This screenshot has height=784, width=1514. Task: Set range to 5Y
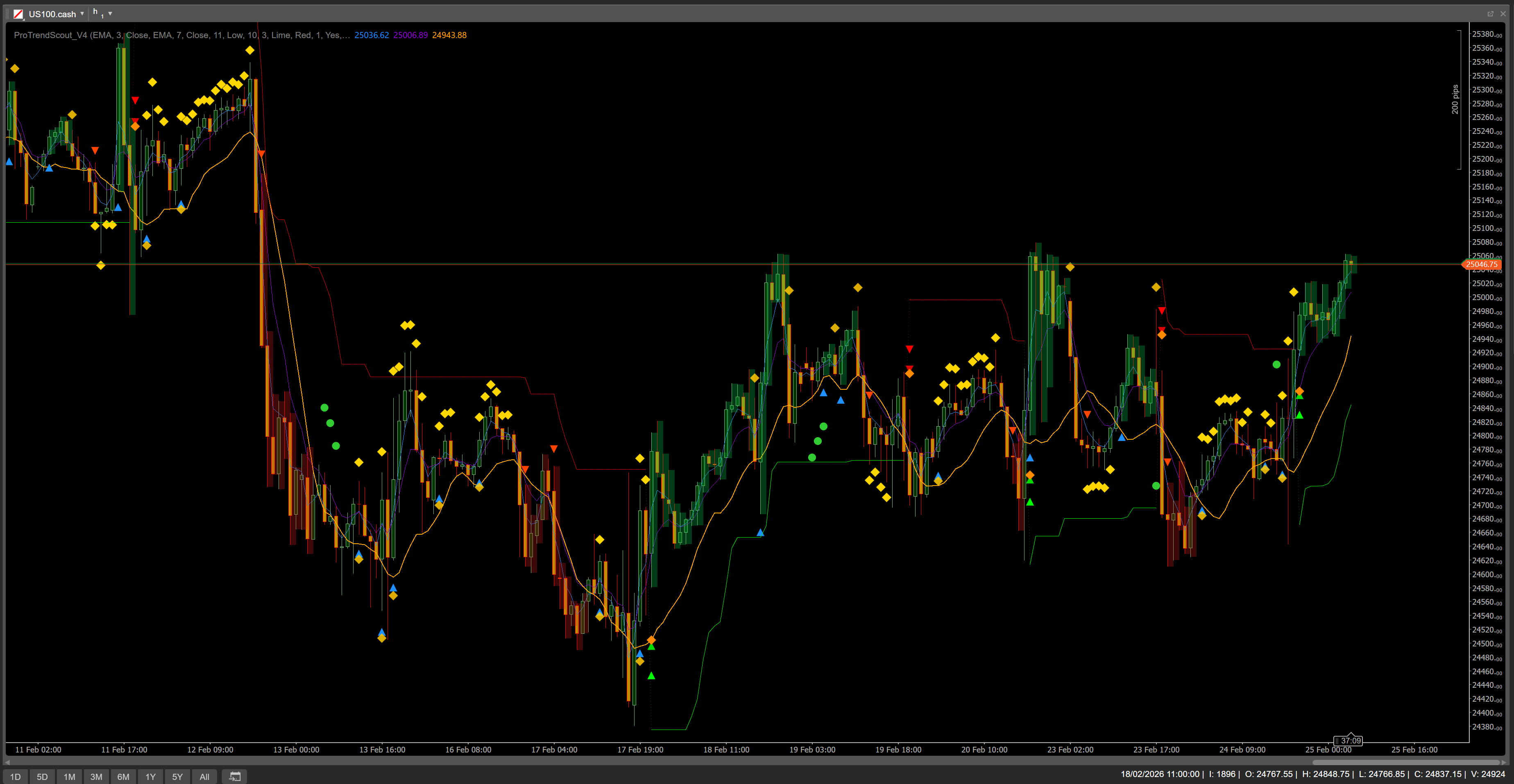177,776
